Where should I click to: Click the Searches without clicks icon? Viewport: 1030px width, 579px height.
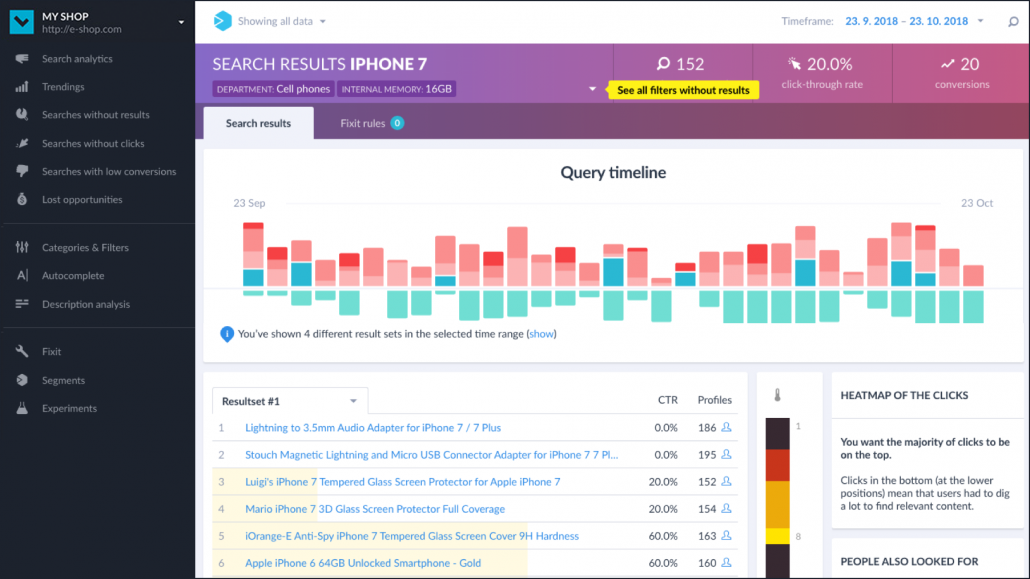tap(22, 143)
